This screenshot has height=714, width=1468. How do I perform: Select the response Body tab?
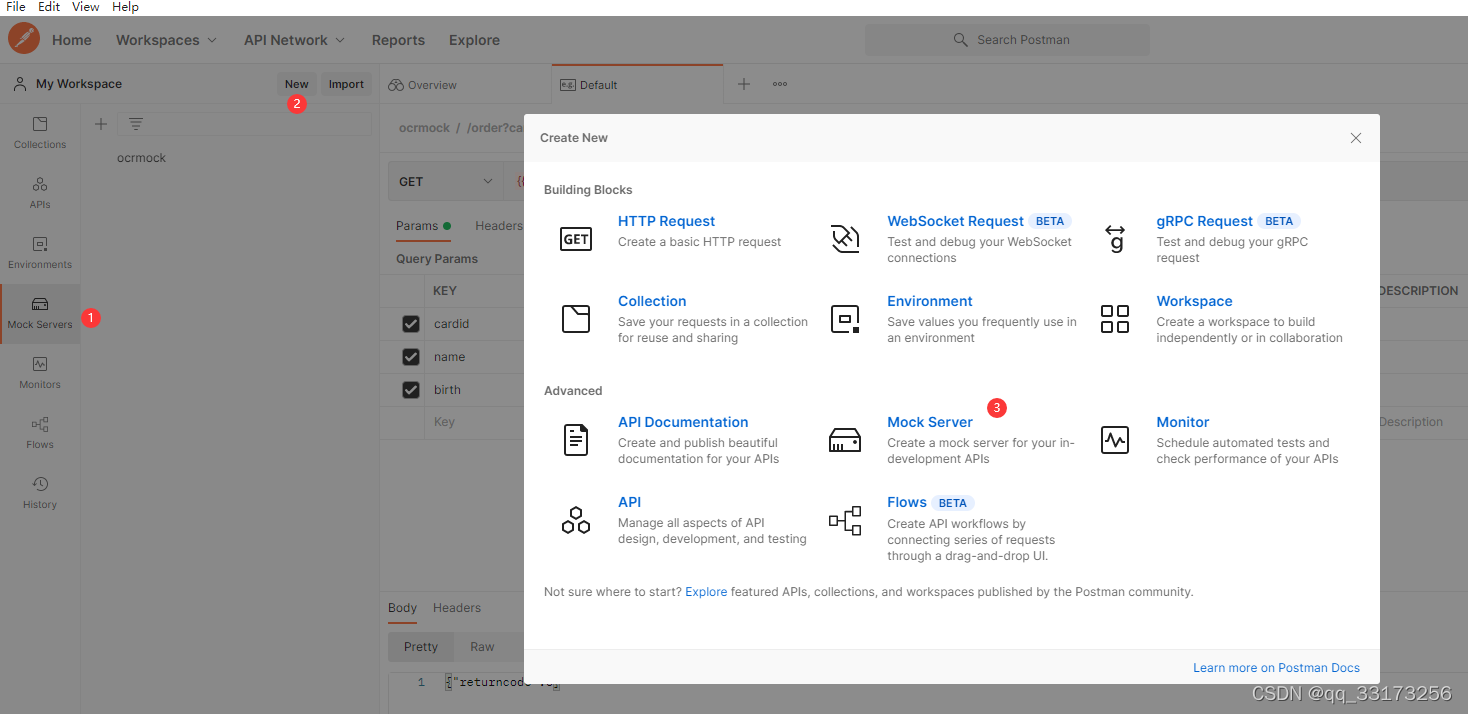point(402,608)
